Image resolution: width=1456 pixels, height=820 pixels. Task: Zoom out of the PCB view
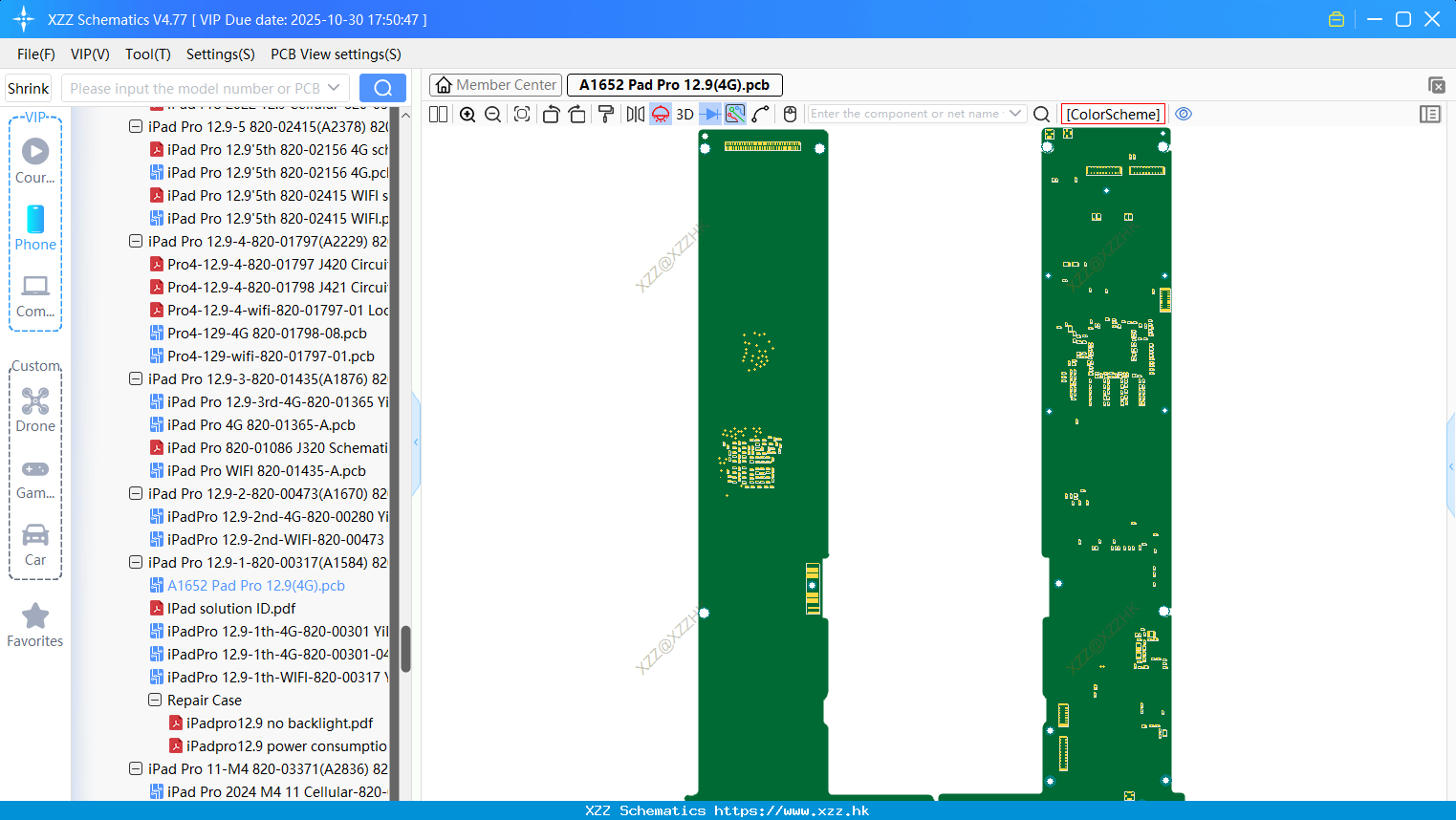[x=493, y=115]
